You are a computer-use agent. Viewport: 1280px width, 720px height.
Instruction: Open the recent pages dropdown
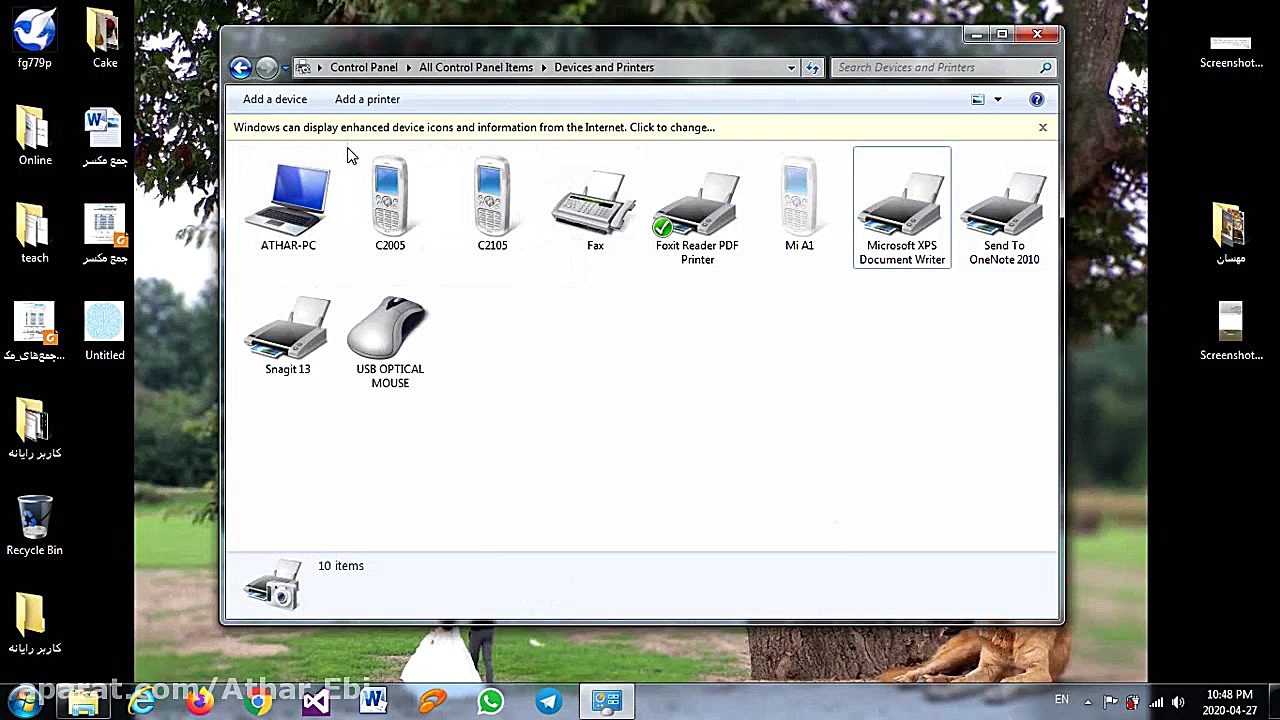pyautogui.click(x=286, y=68)
